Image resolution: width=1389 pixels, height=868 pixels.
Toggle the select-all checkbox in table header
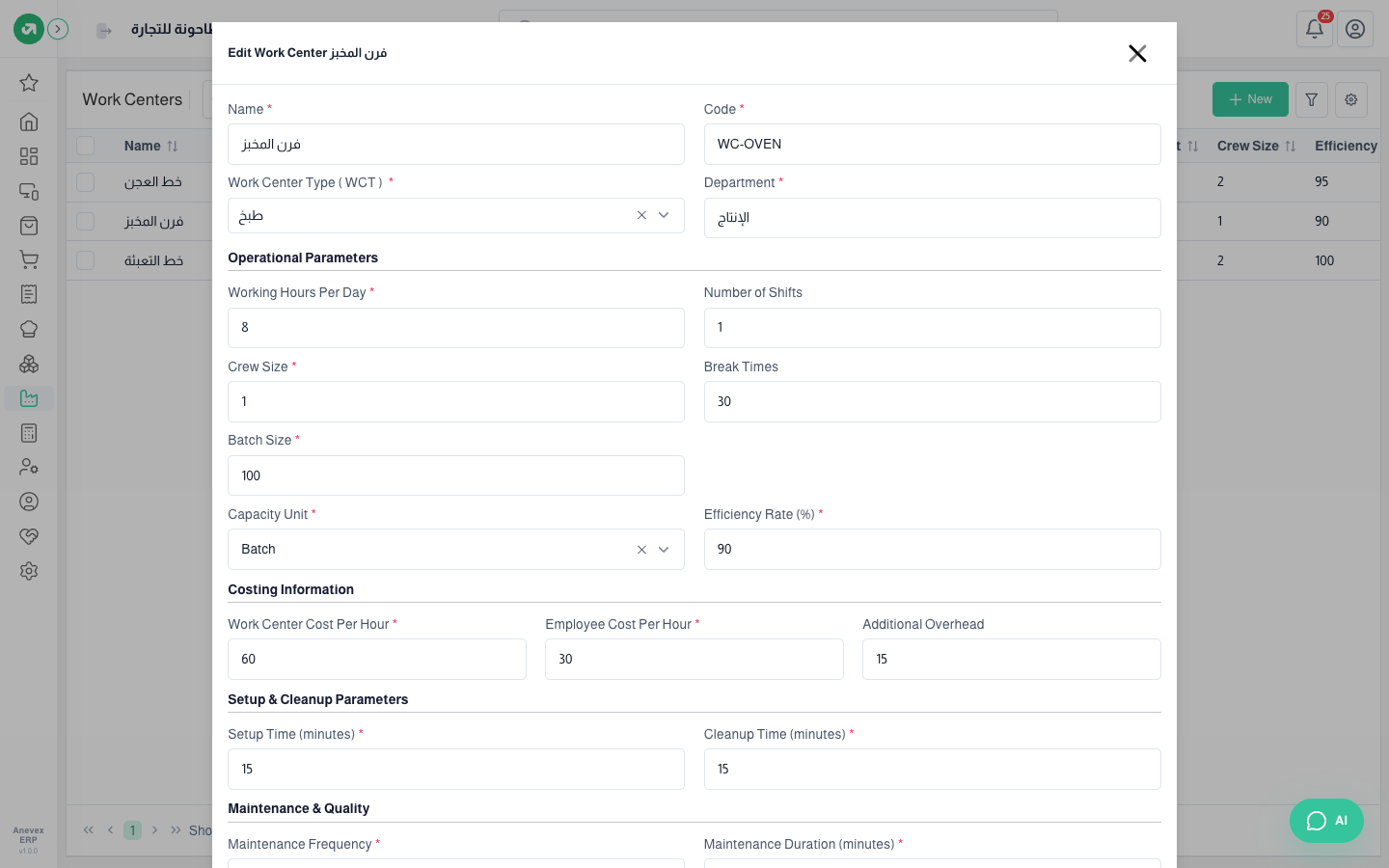86,146
